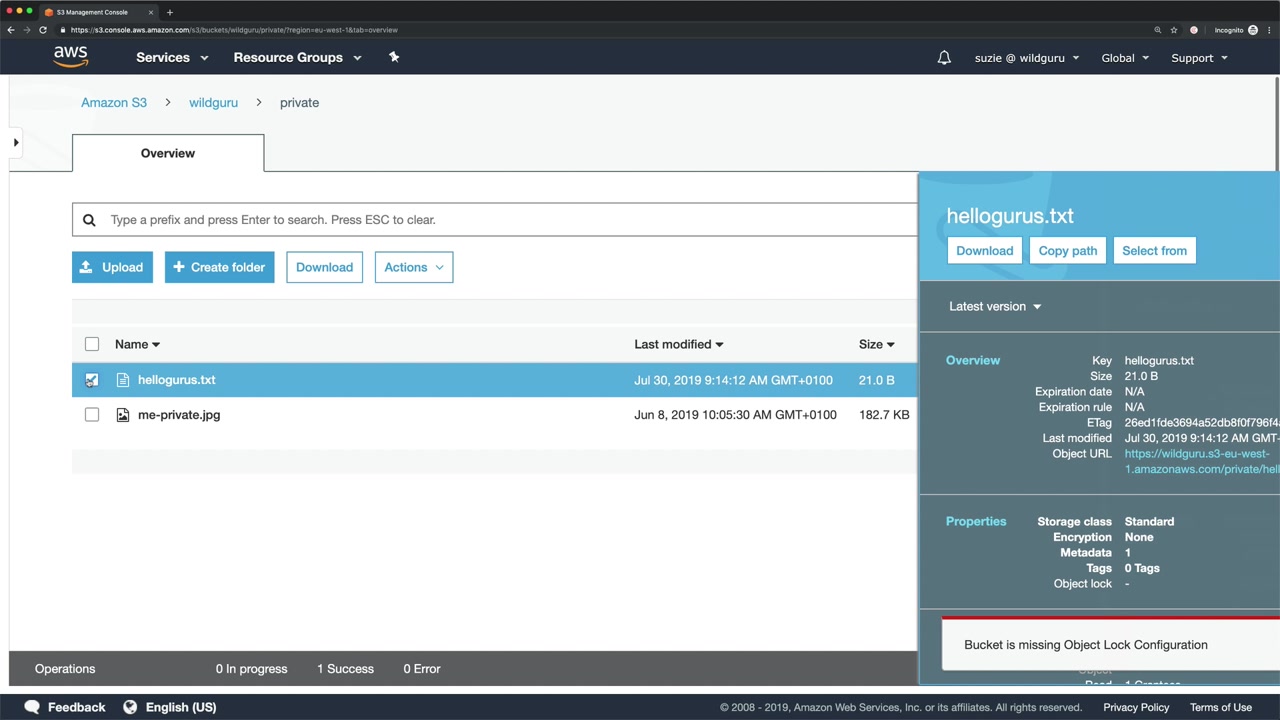Click the Feedback button in footer
The image size is (1280, 720).
[65, 707]
